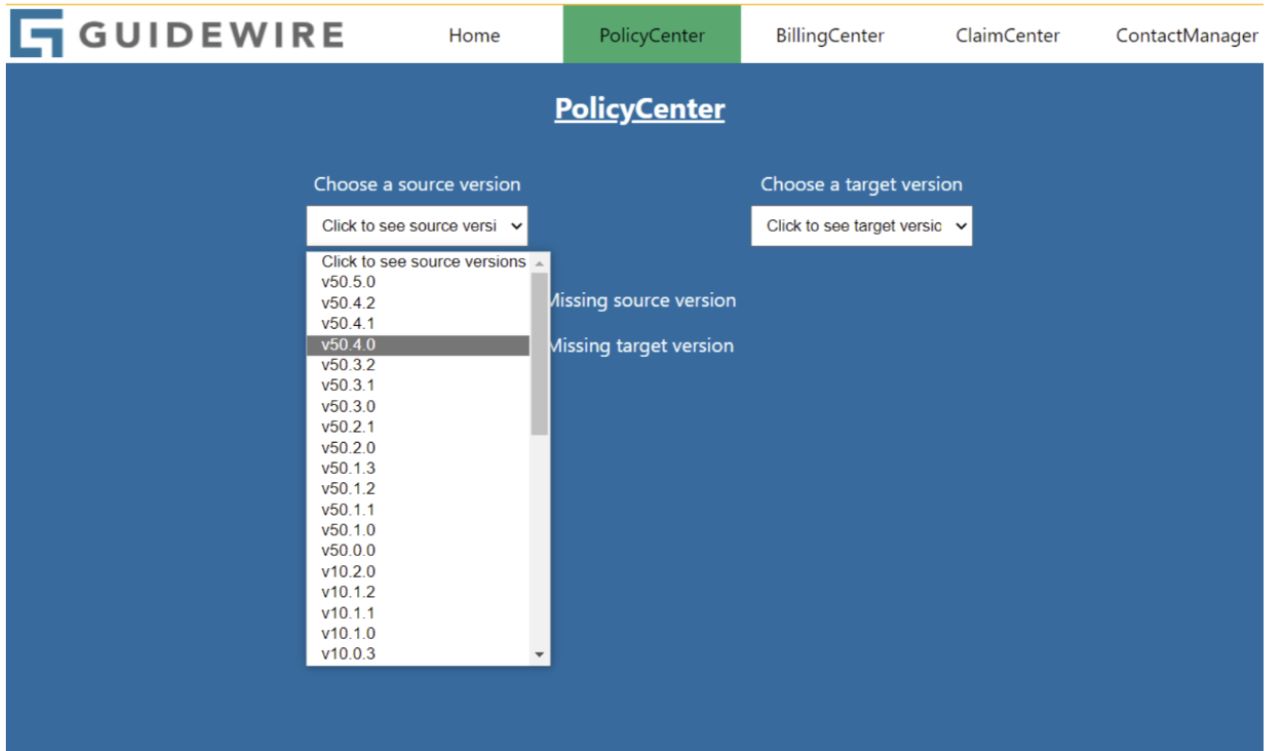Go to the ClaimCenter tab
Viewport: 1268px width, 751px height.
coord(1008,36)
